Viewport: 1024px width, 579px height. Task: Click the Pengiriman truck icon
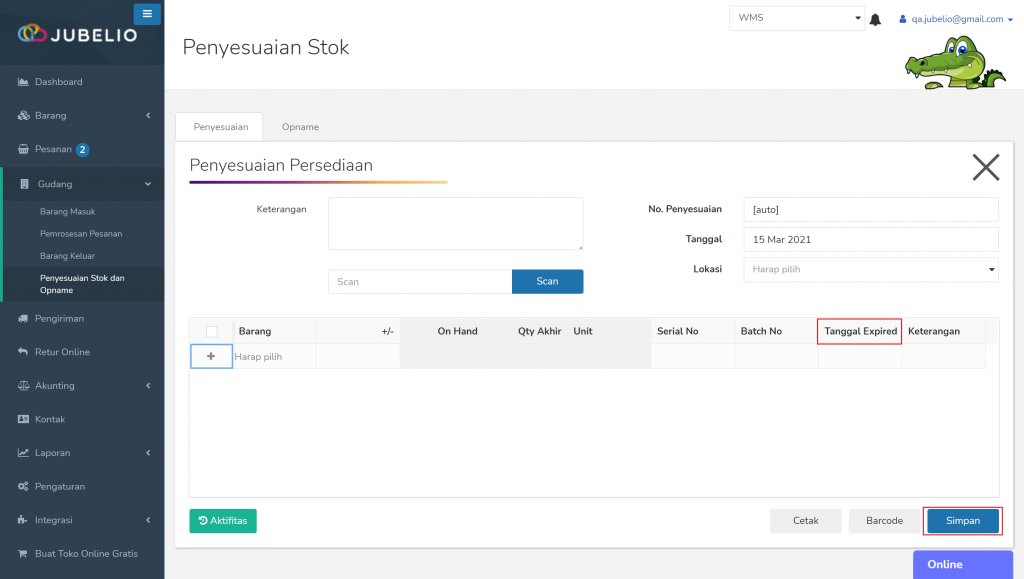coord(23,319)
